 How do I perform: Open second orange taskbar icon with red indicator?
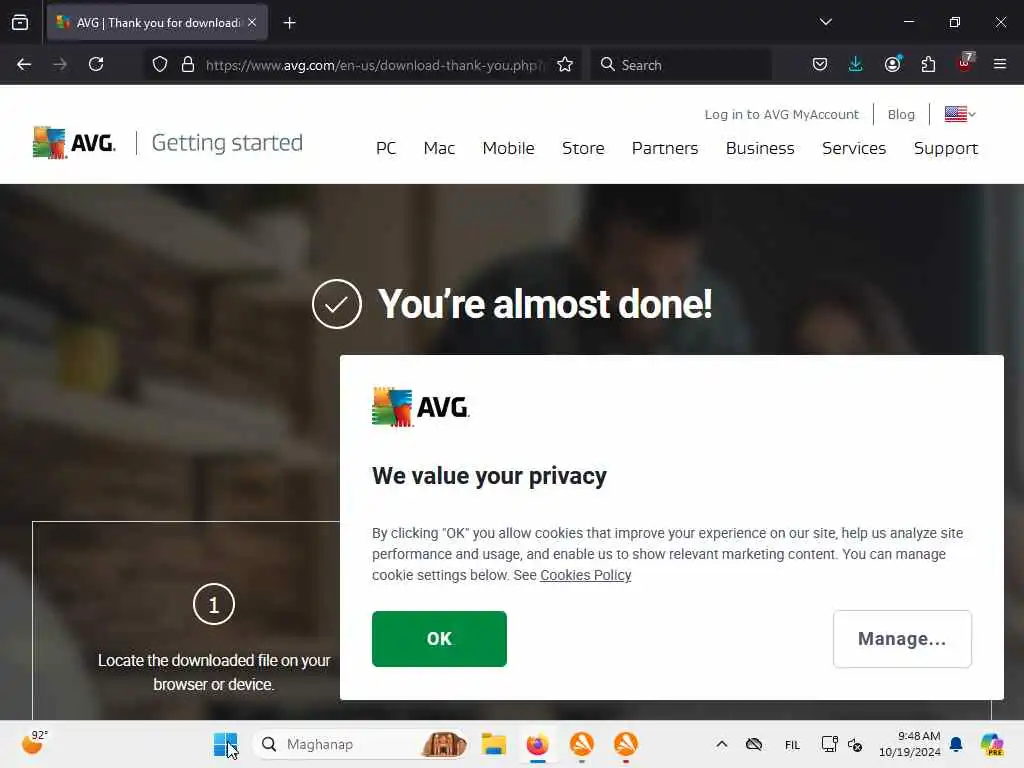click(x=626, y=744)
